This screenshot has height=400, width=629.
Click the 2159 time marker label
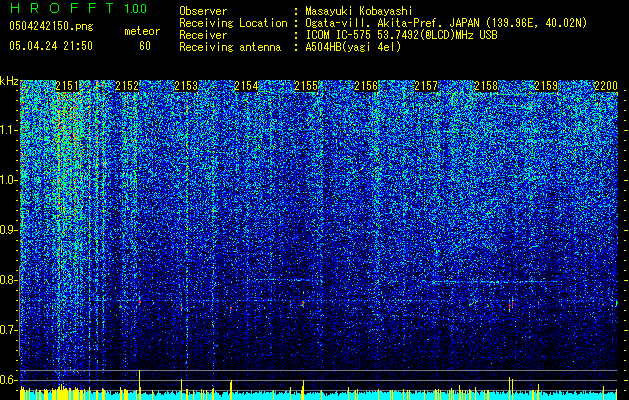pyautogui.click(x=546, y=86)
